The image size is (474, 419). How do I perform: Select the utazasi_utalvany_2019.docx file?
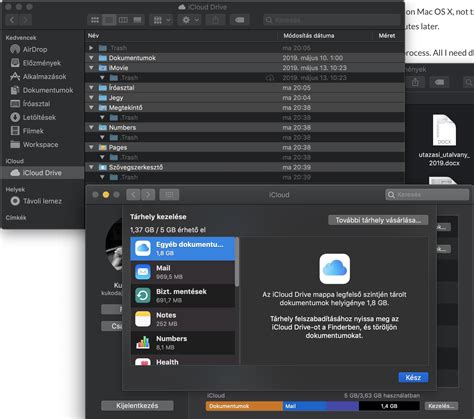coord(444,140)
